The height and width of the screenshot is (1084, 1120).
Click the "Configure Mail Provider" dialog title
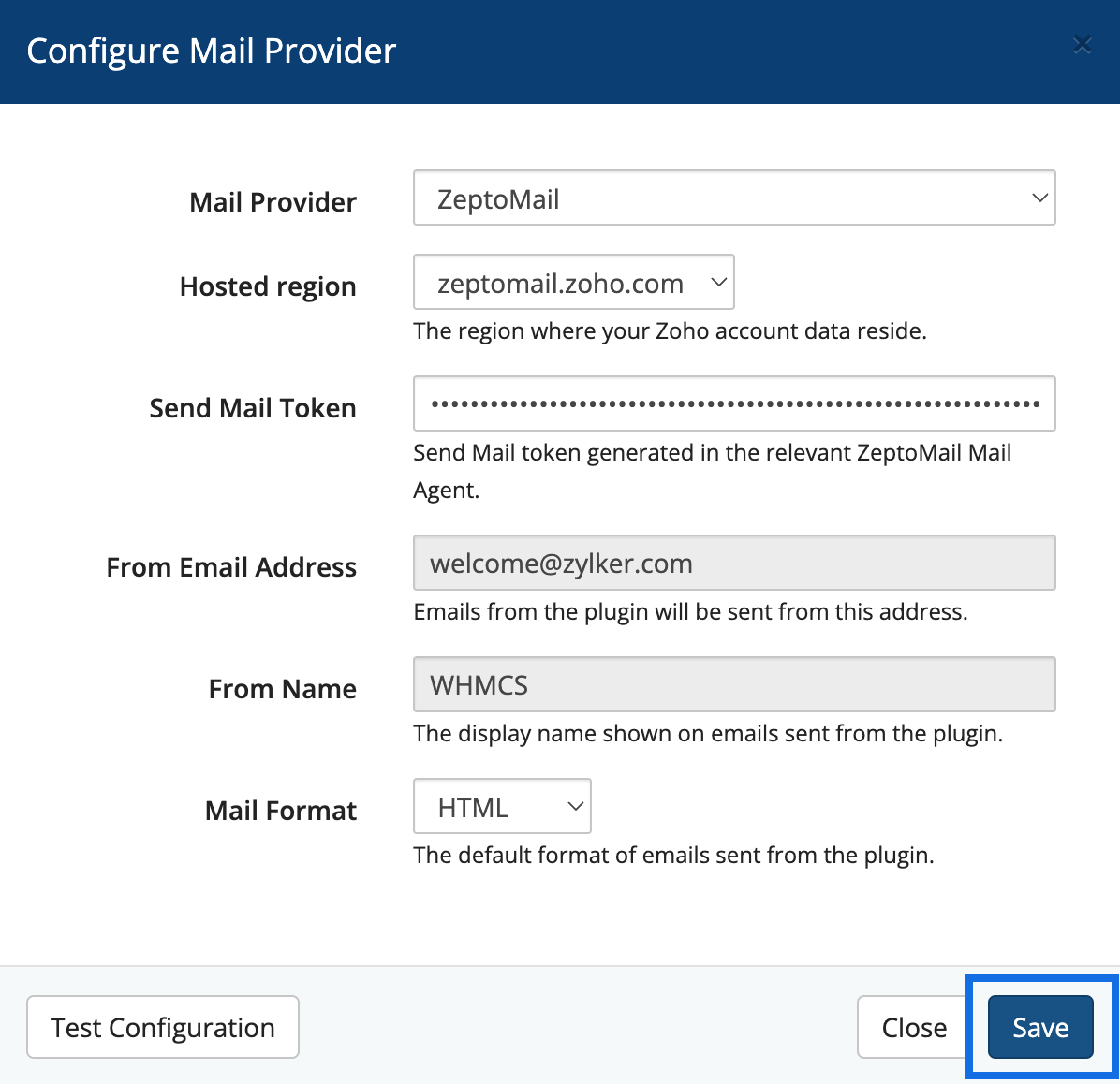(x=212, y=51)
